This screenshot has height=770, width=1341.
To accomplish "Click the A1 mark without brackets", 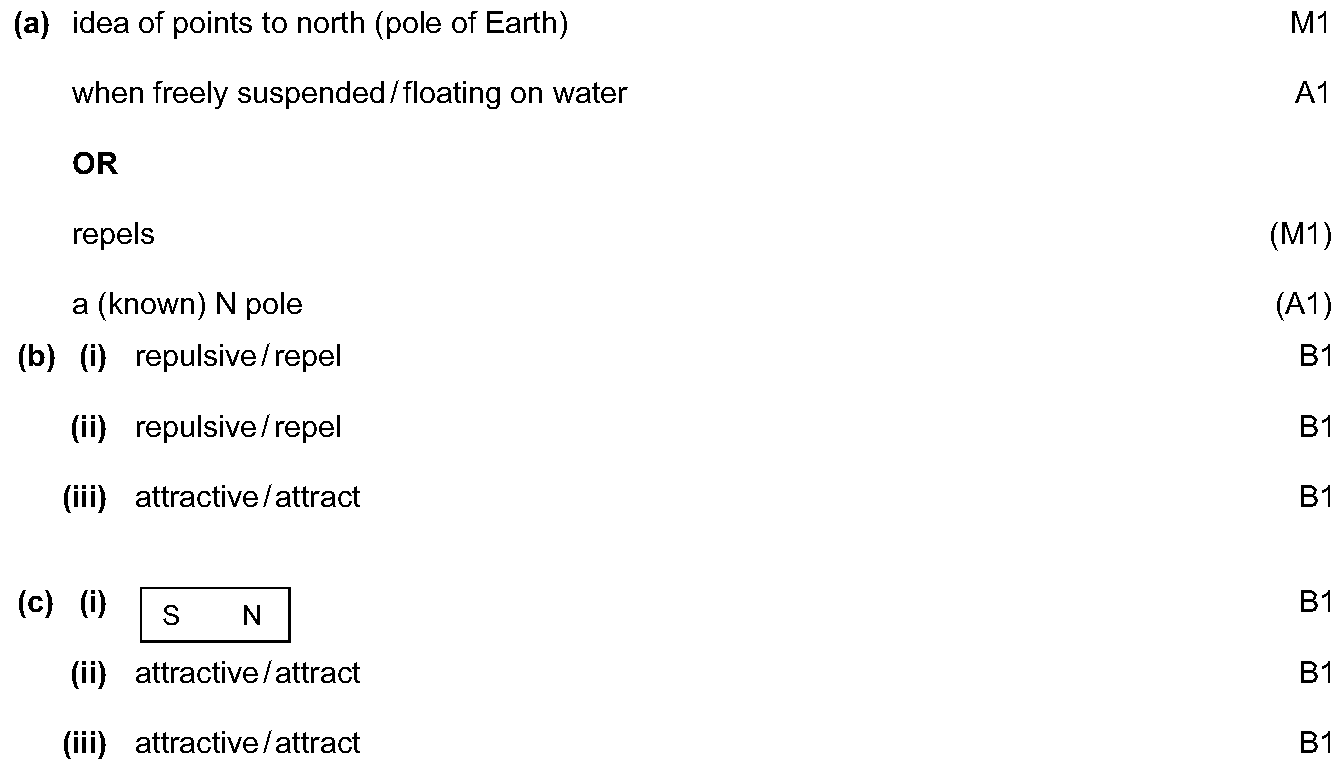I will pyautogui.click(x=1312, y=94).
